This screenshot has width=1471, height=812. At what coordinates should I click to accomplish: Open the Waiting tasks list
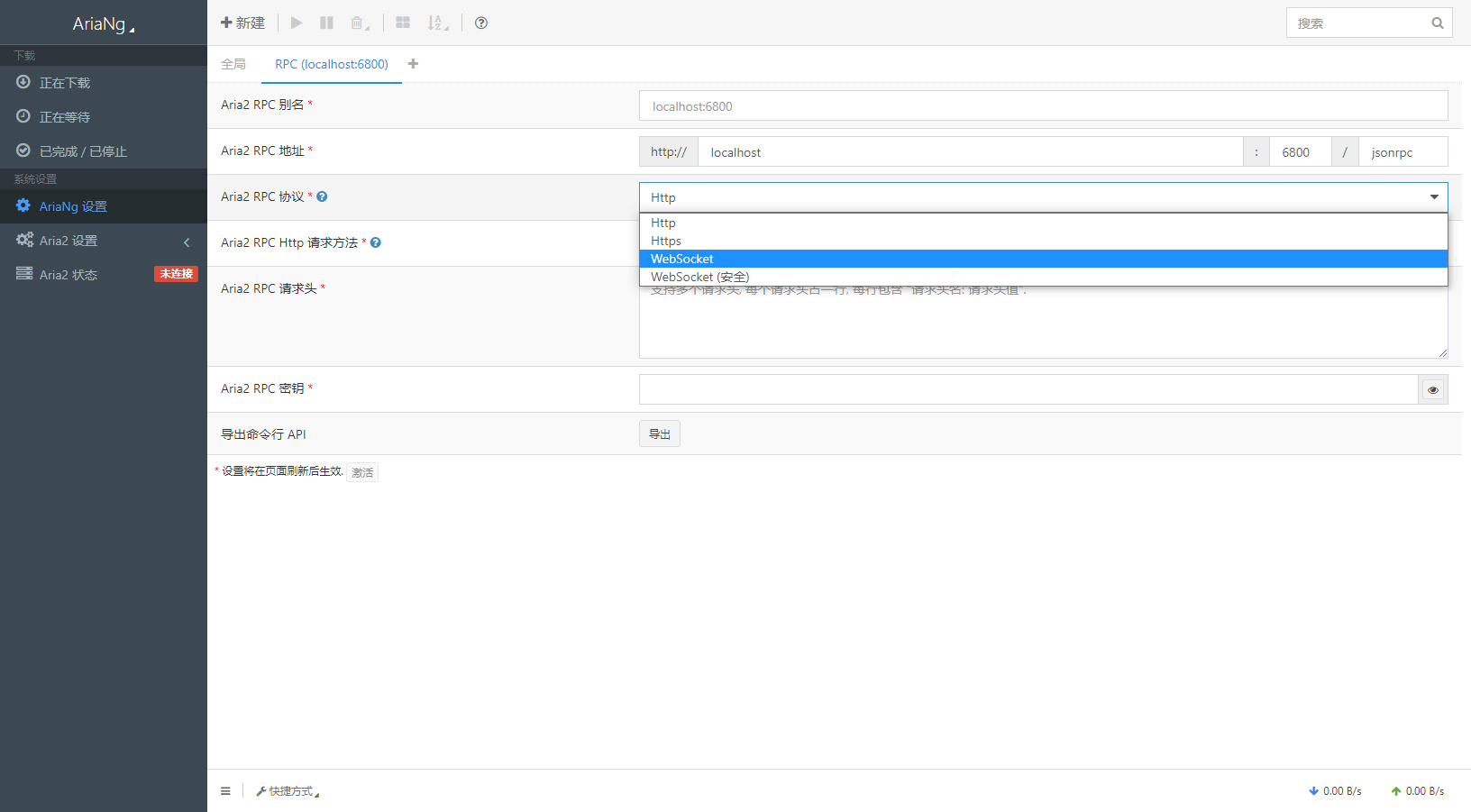pos(104,117)
